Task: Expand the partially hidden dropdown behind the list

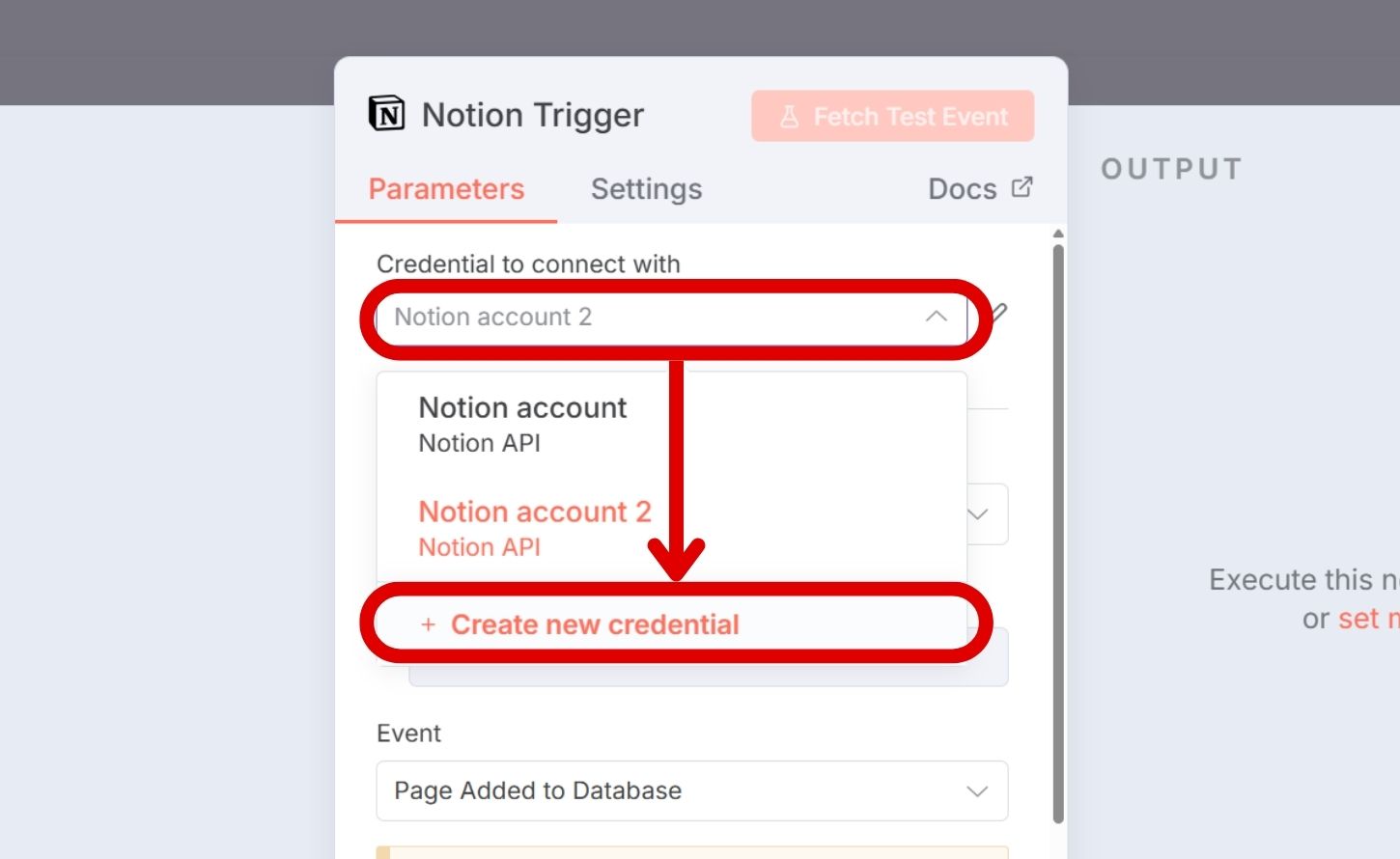Action: click(x=979, y=514)
